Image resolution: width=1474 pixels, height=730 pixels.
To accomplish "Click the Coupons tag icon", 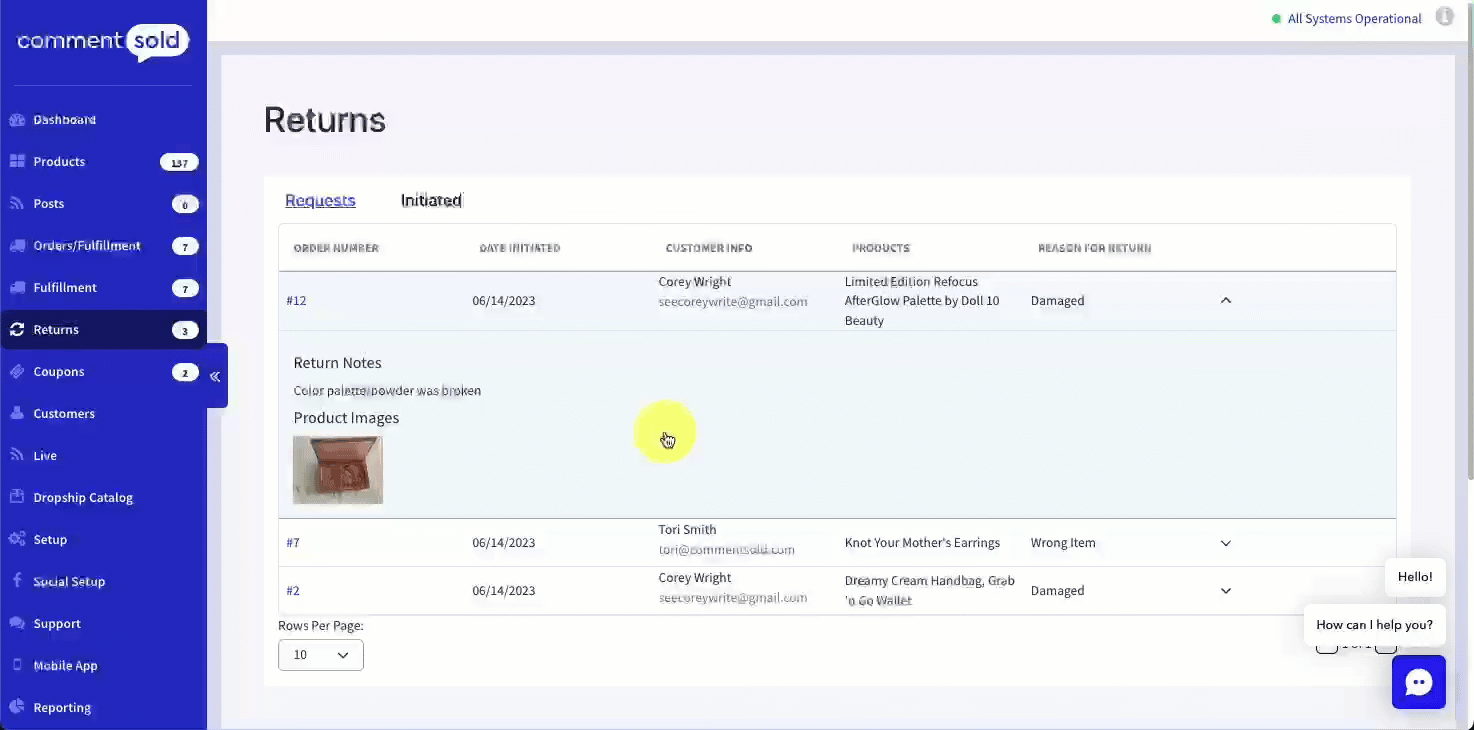I will (17, 372).
